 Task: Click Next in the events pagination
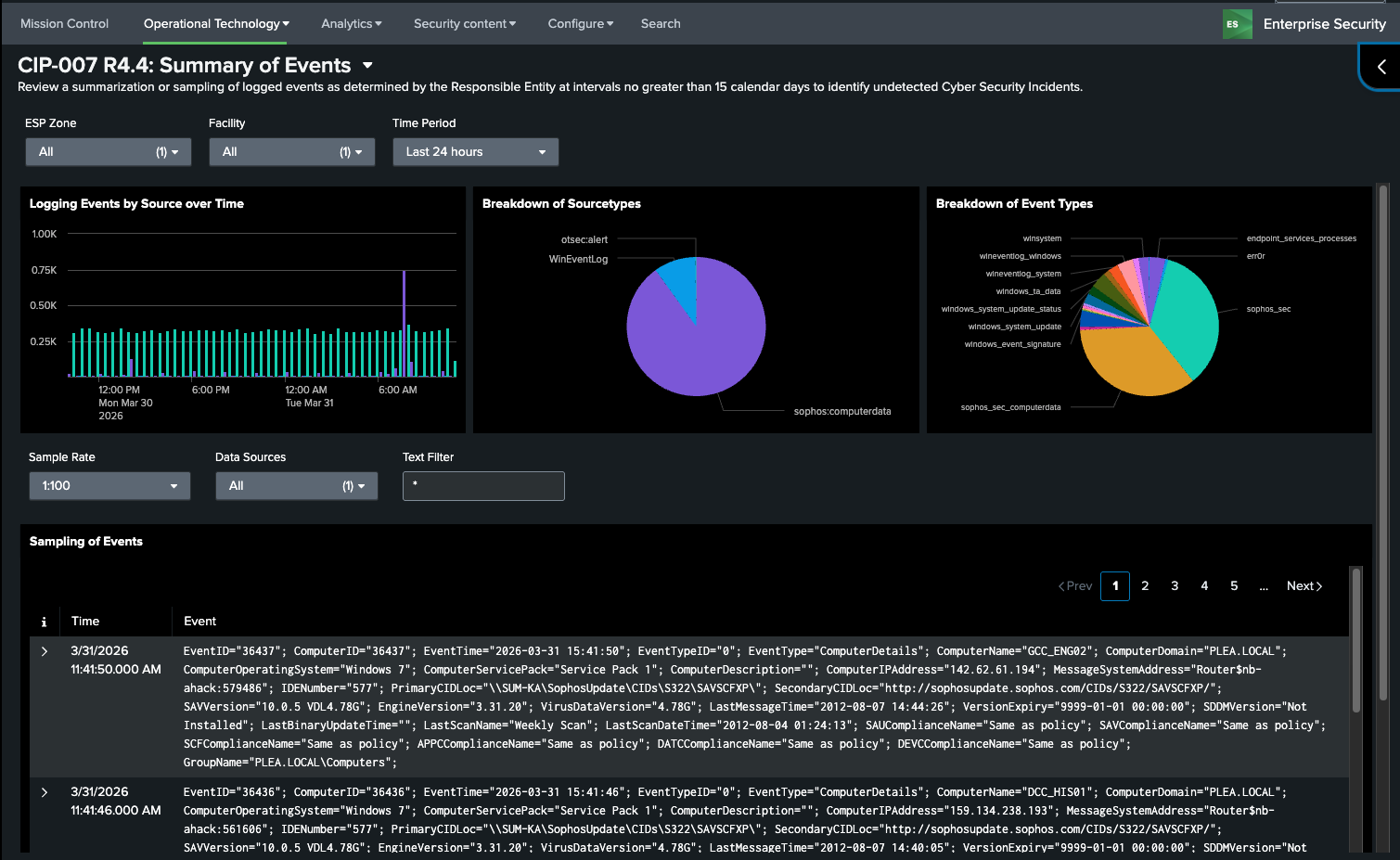coord(1304,586)
